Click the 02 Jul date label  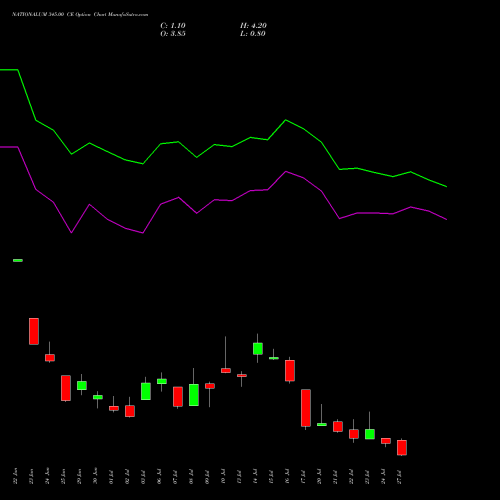[127, 477]
